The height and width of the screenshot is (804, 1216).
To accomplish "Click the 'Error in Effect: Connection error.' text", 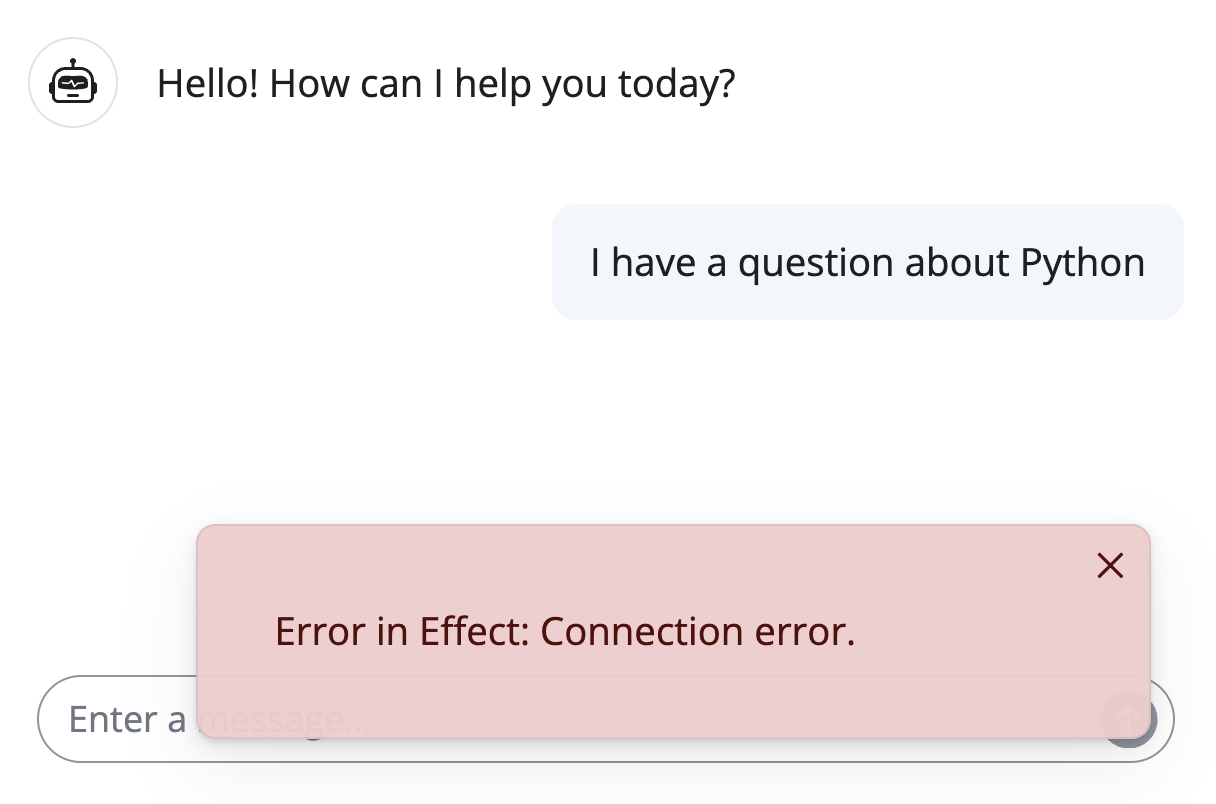I will [565, 631].
